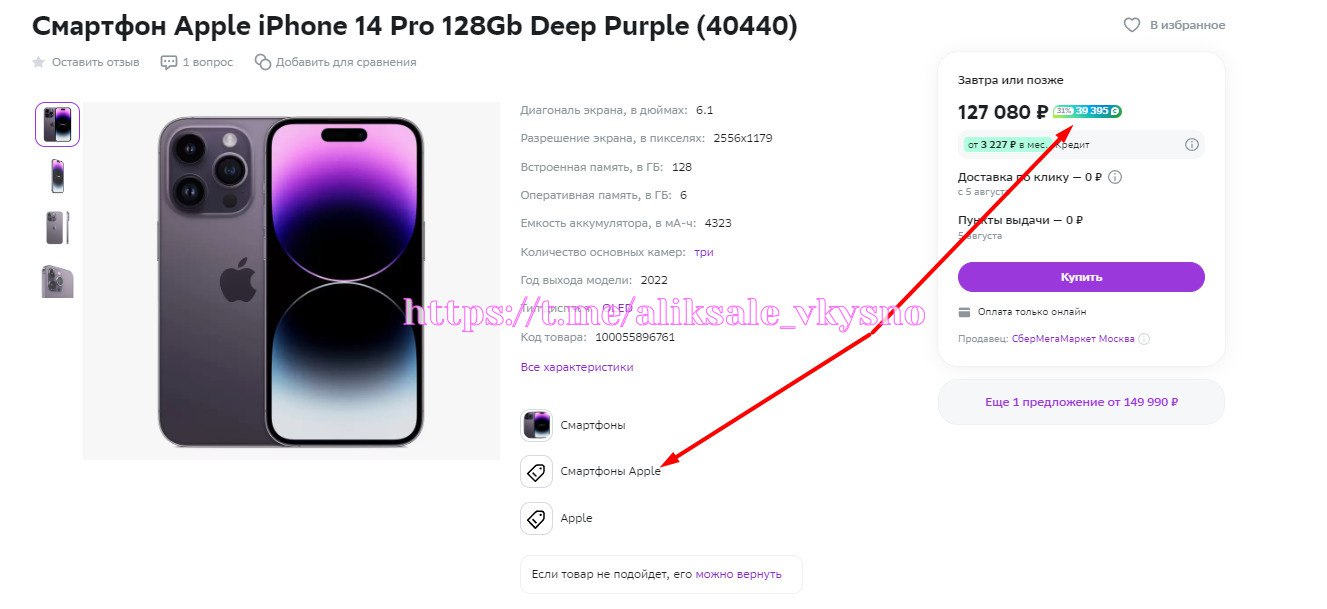The image size is (1327, 609).
Task: Click the compare icon beside Добавить для сравнения
Action: [263, 62]
